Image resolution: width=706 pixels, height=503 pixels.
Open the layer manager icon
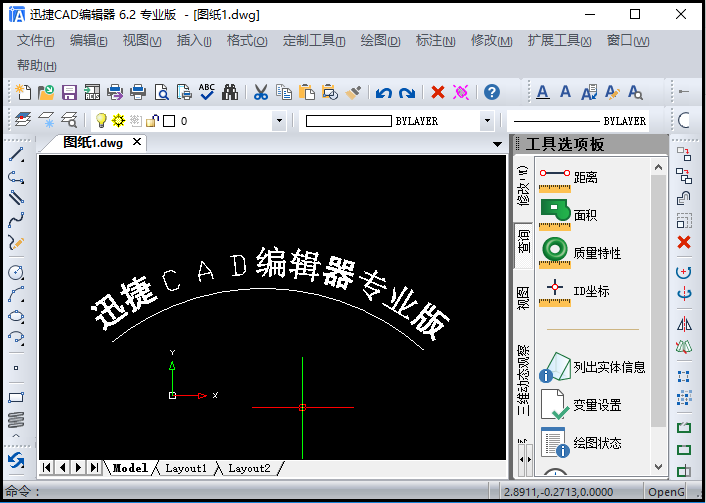click(x=23, y=120)
